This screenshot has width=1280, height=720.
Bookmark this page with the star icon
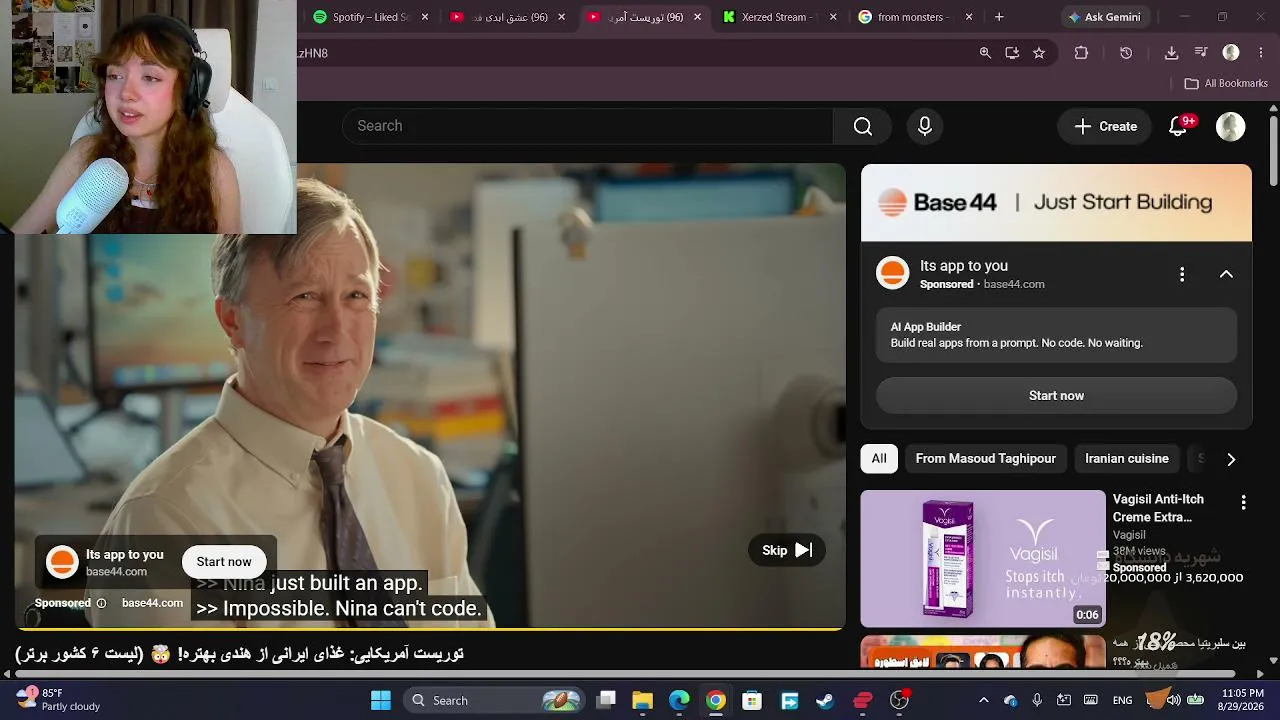point(1039,53)
